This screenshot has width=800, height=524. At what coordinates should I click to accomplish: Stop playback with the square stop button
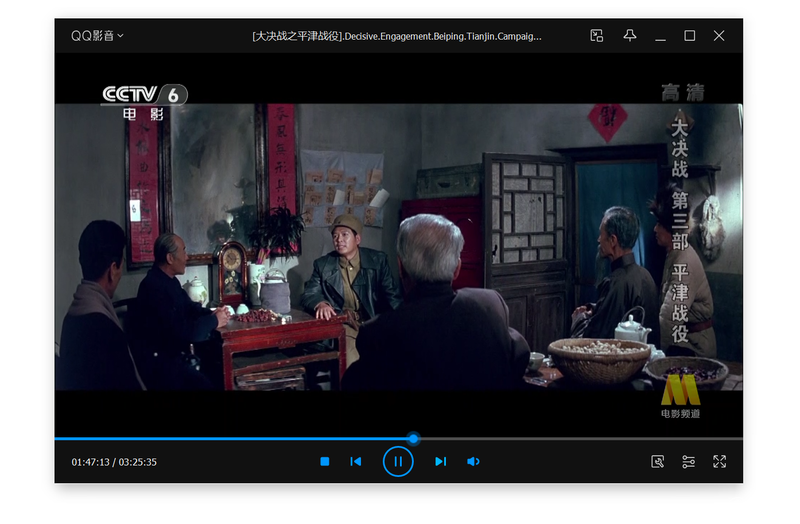(x=324, y=462)
